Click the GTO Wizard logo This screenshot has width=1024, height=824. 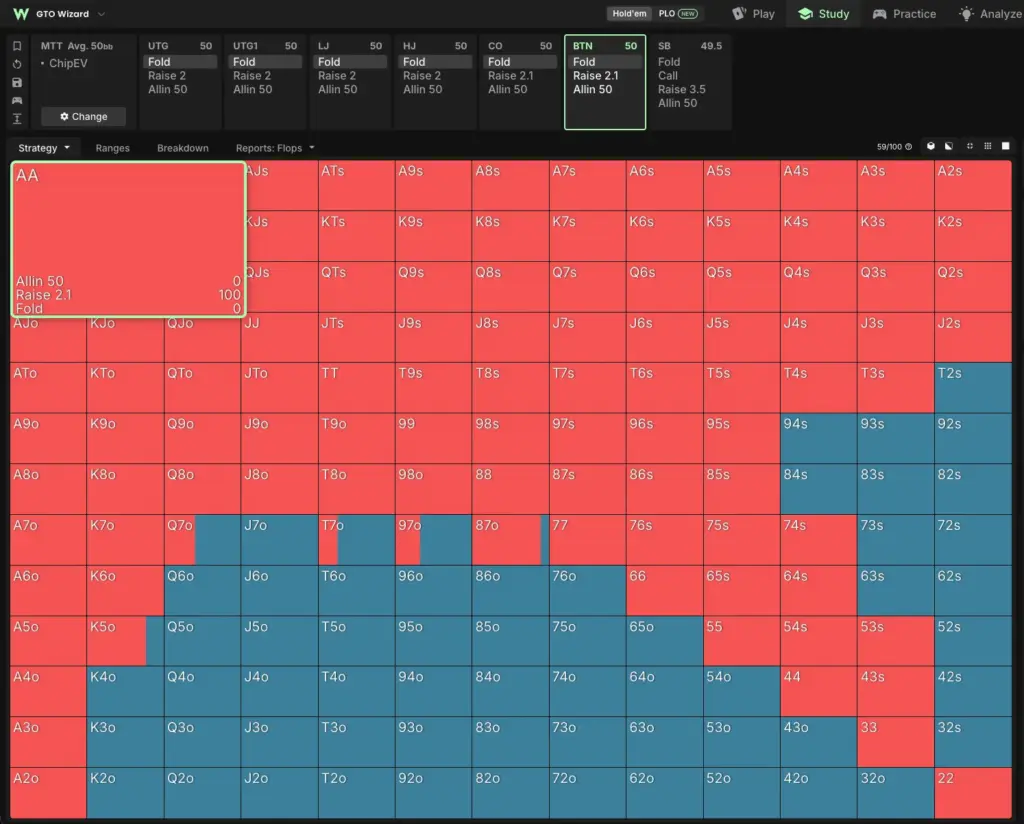[x=21, y=14]
